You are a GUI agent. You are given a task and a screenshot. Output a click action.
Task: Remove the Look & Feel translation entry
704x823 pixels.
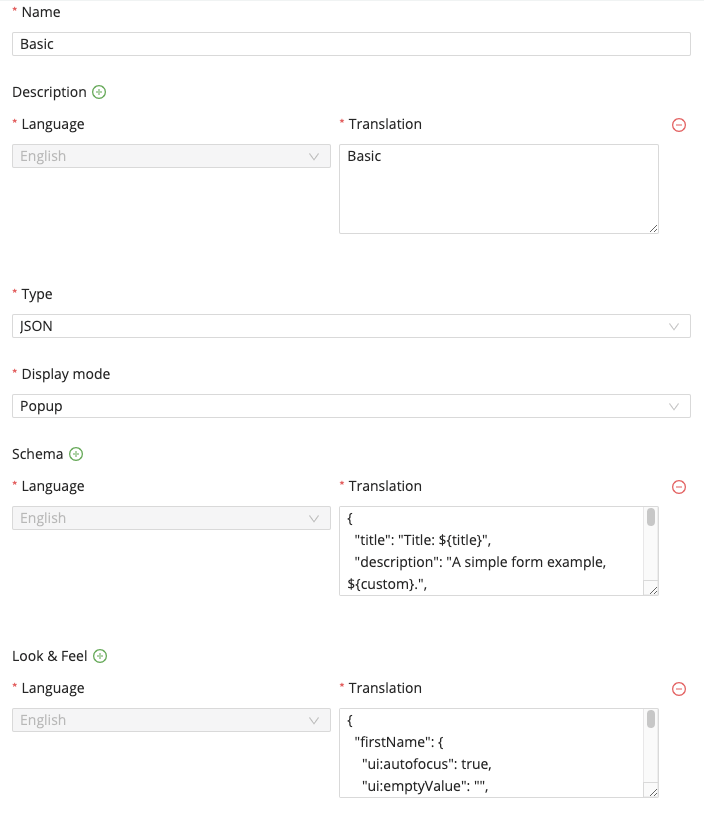679,689
